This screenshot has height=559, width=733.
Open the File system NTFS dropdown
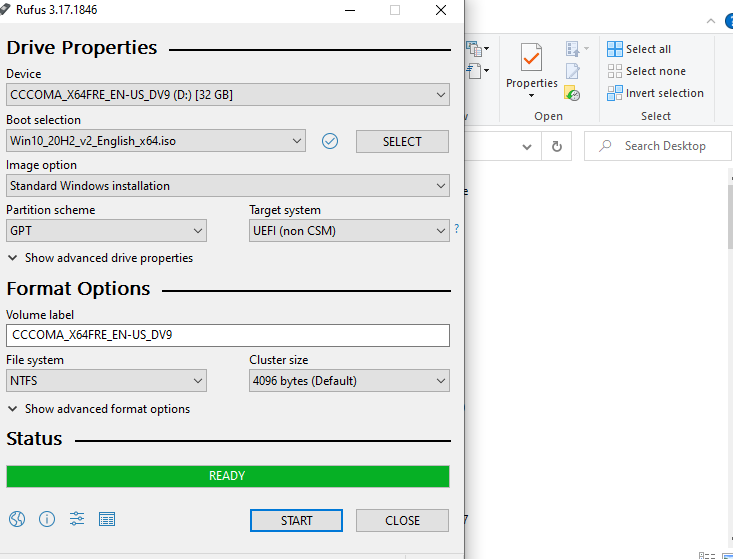click(x=106, y=381)
